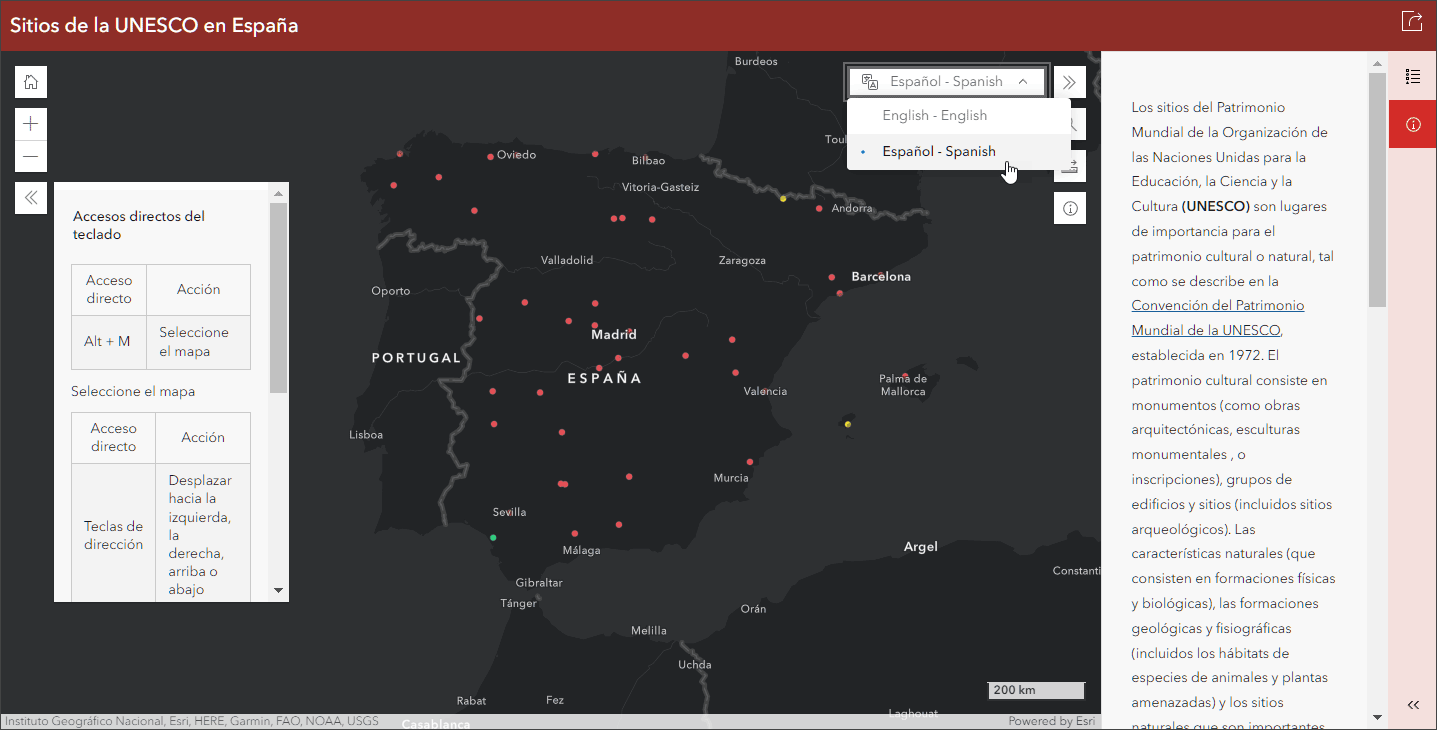
Task: Collapse the side panel using the bottom chevron
Action: tap(1413, 705)
